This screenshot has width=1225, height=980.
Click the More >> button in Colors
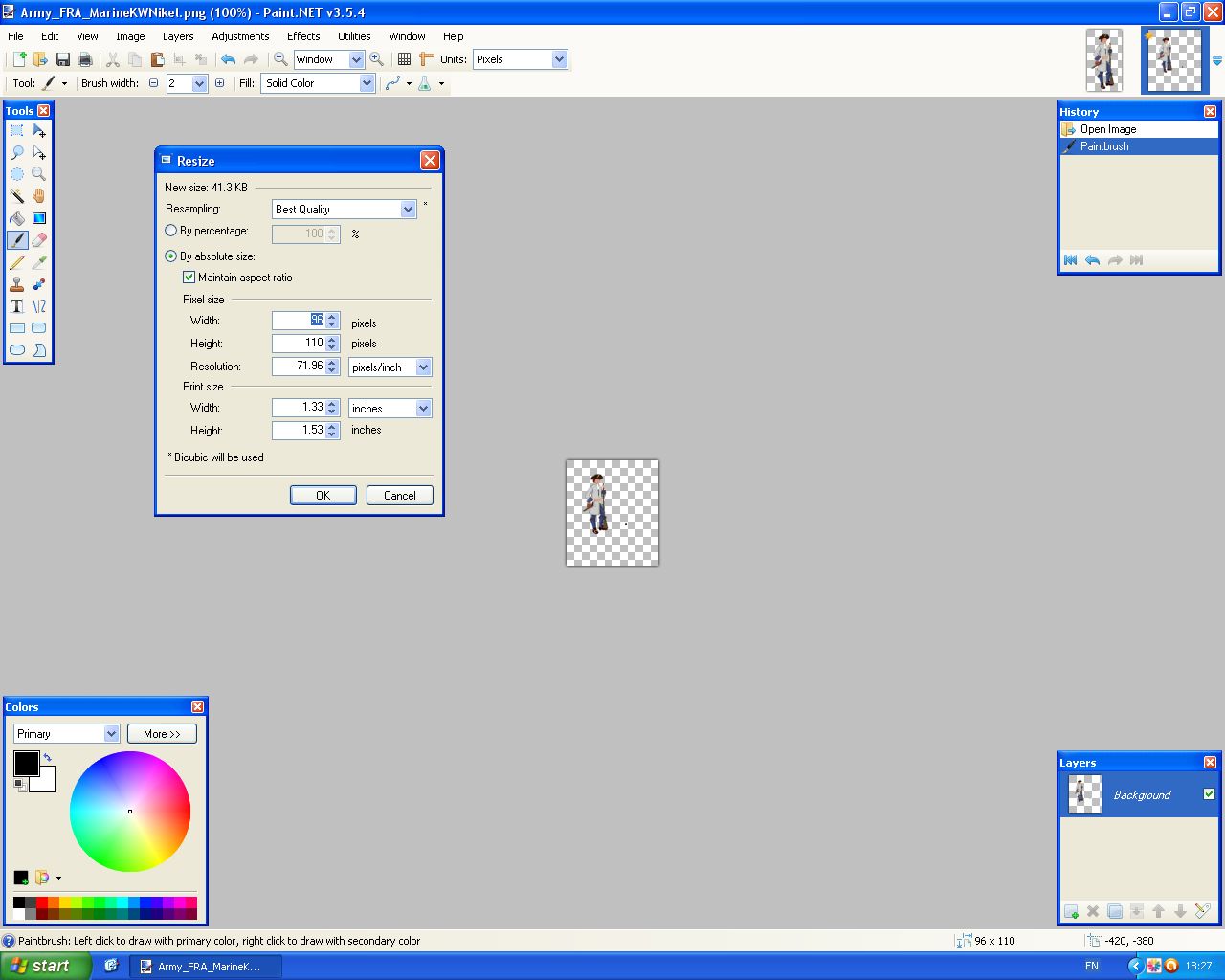click(x=162, y=734)
